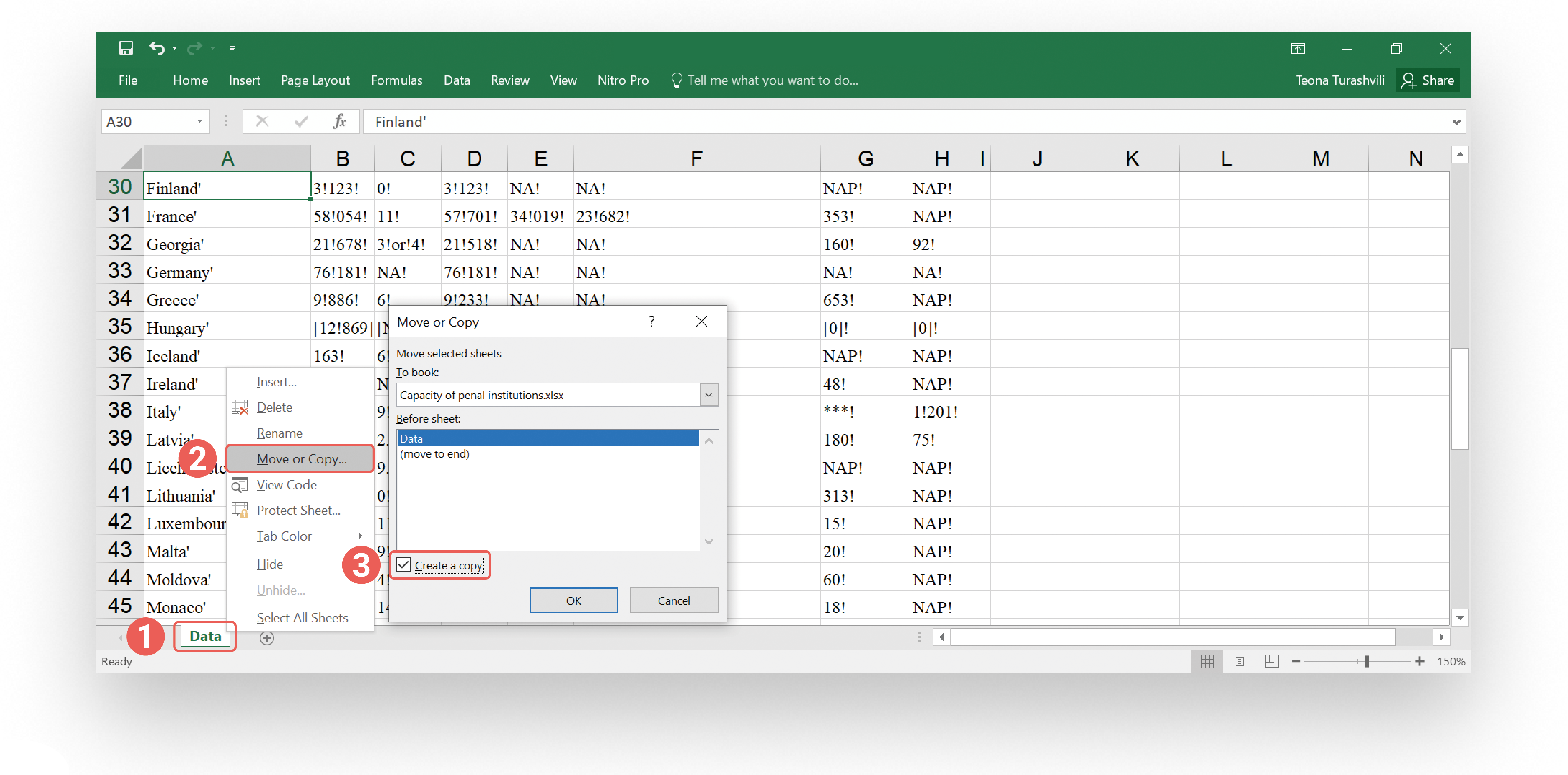Choose Select All Sheets menu entry
The height and width of the screenshot is (775, 1568).
coord(301,617)
